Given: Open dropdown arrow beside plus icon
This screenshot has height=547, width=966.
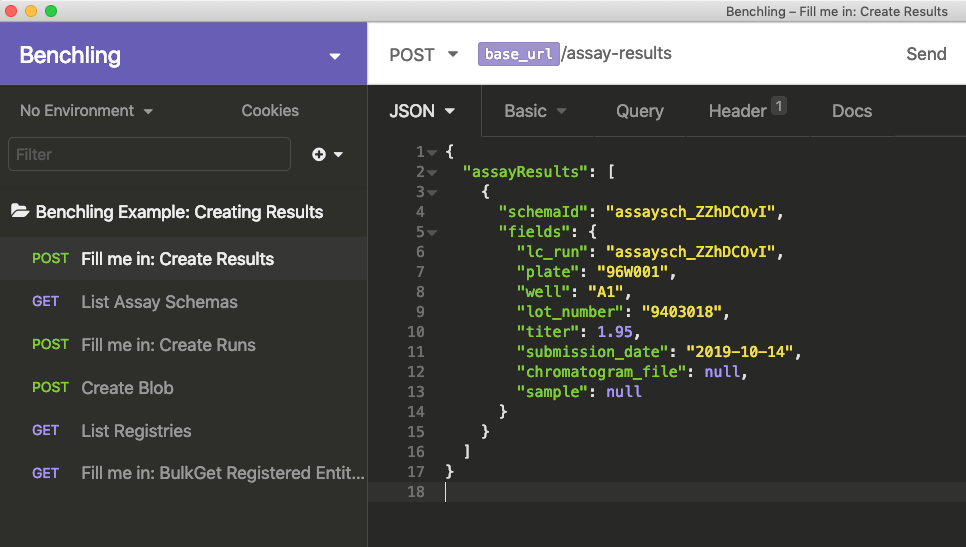Looking at the screenshot, I should tap(338, 155).
